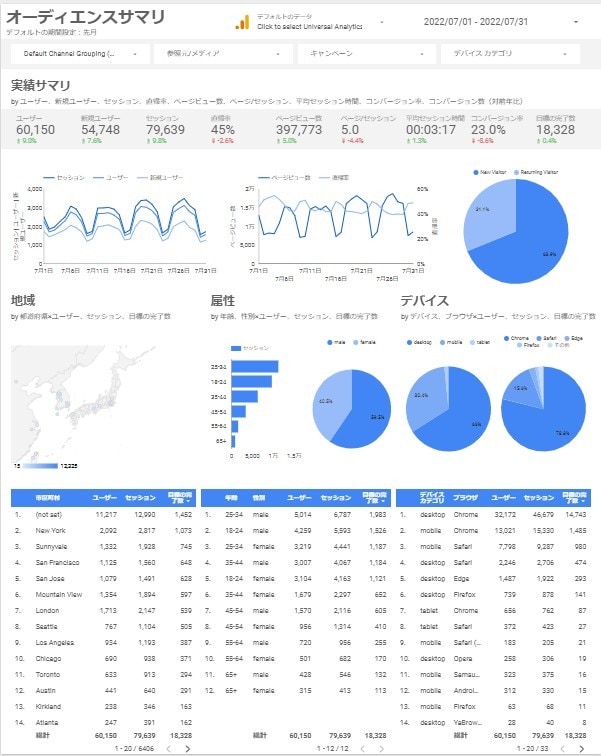
Task: Click the 65+ female row in age table
Action: point(296,690)
